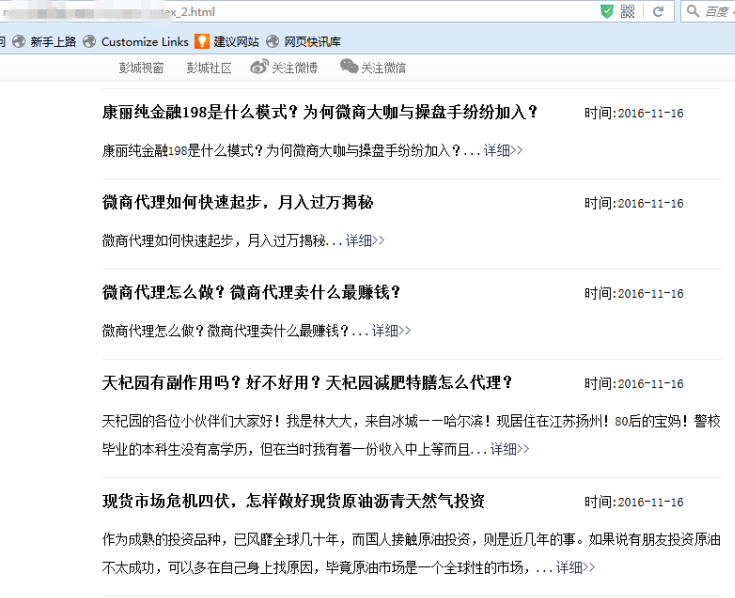735x598 pixels.
Task: Go to 彭城视窗 in site navigation
Action: point(141,68)
